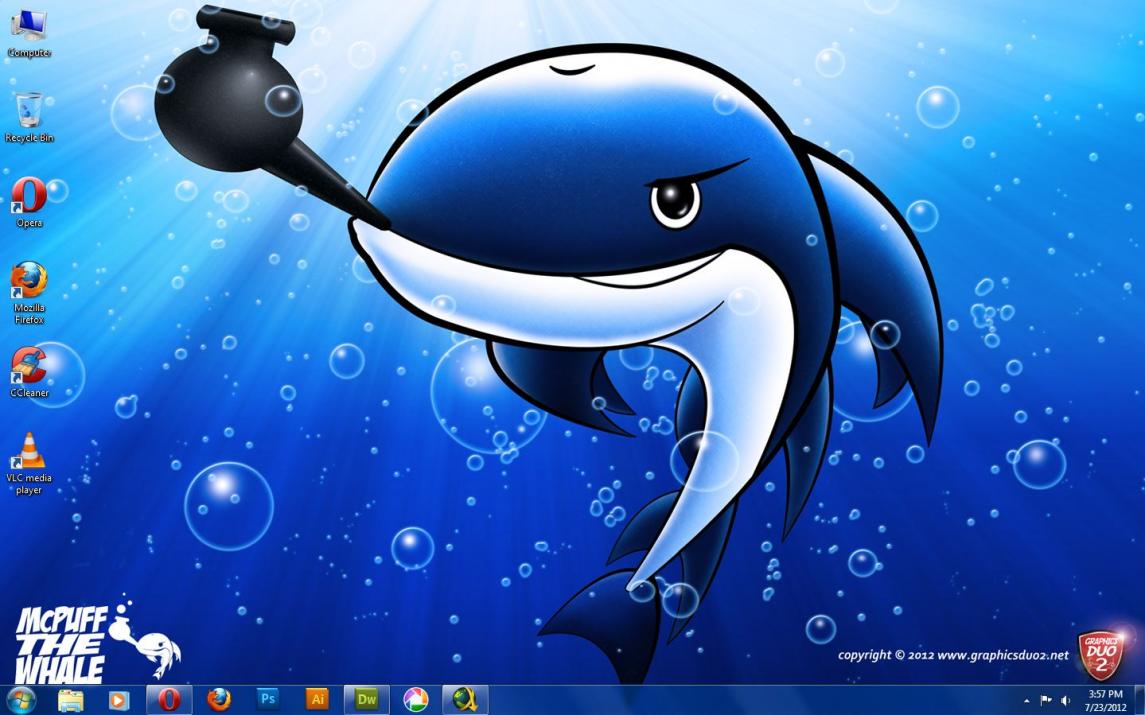Open the Action Center flag icon
Screen dimensions: 1145x715
click(1046, 700)
